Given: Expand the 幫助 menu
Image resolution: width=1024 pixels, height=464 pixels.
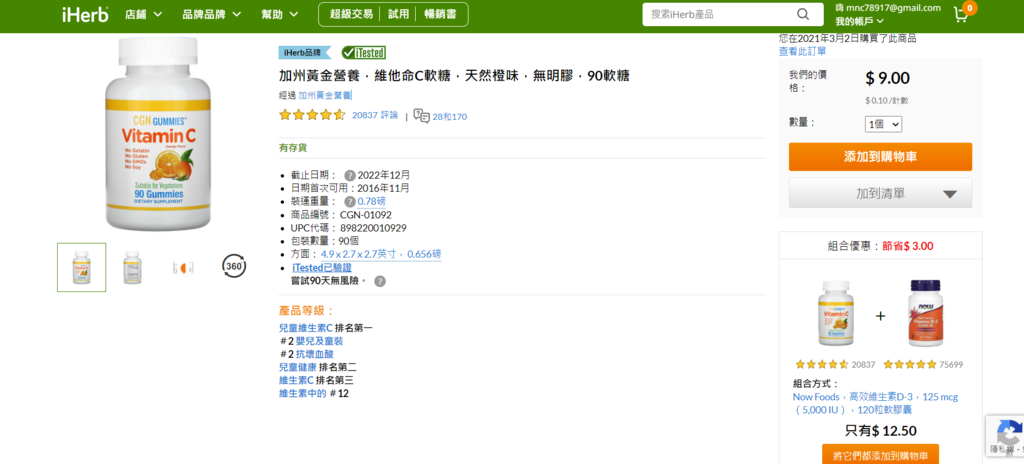Looking at the screenshot, I should 280,14.
